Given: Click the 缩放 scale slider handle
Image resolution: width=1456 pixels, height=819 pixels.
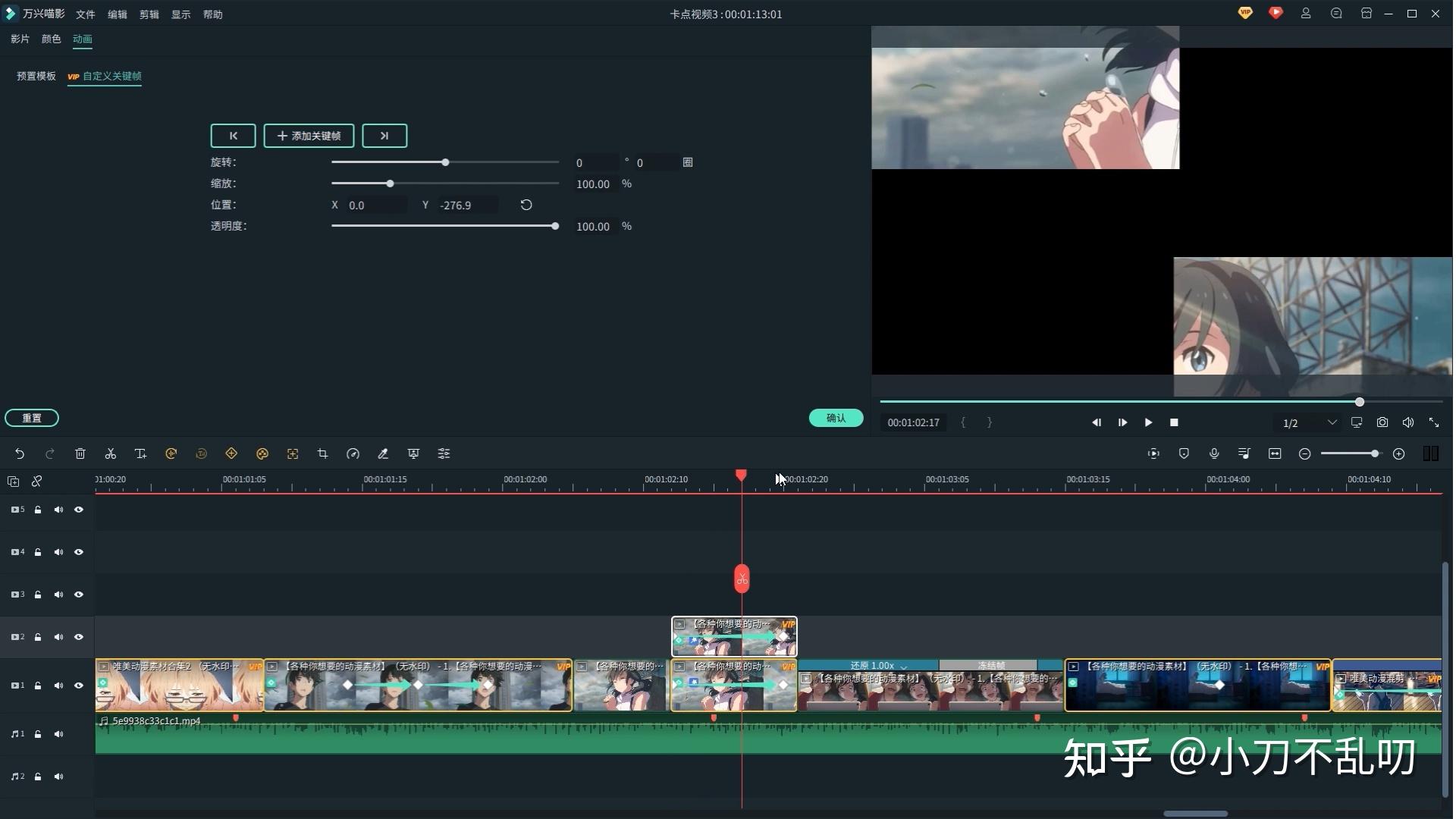Looking at the screenshot, I should pos(391,184).
